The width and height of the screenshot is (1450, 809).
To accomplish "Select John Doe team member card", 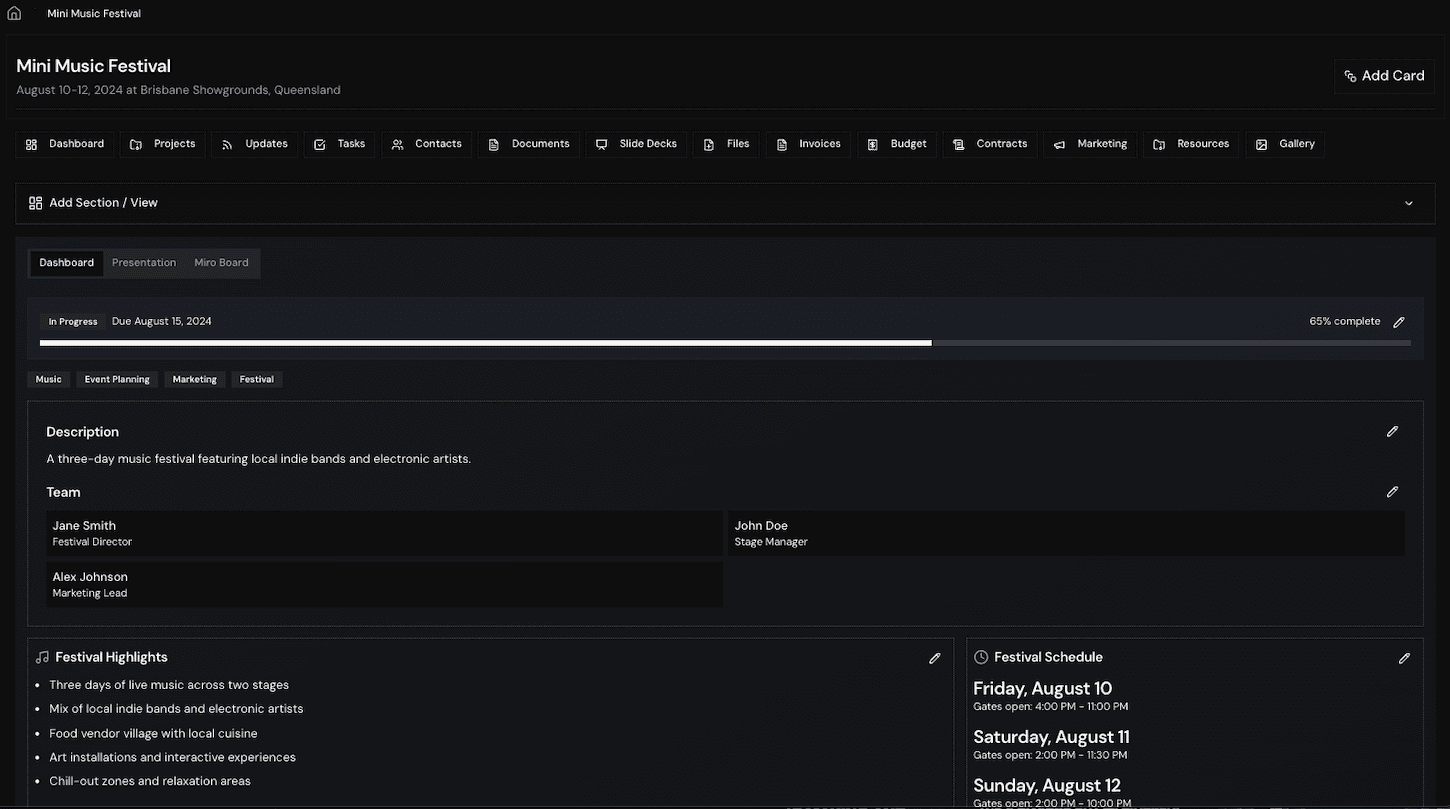I will (x=1066, y=533).
